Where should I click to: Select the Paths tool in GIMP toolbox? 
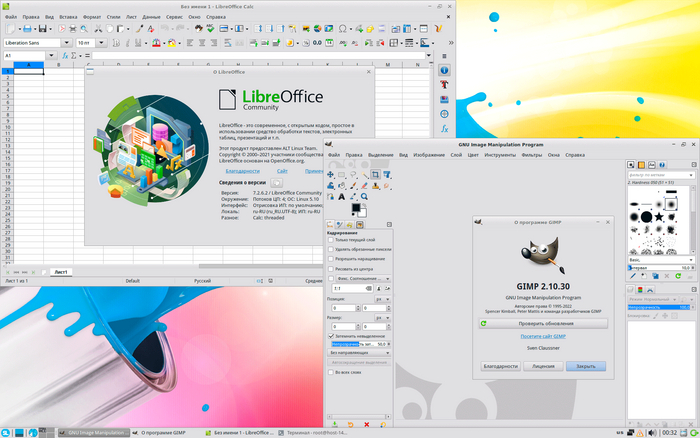pos(330,196)
